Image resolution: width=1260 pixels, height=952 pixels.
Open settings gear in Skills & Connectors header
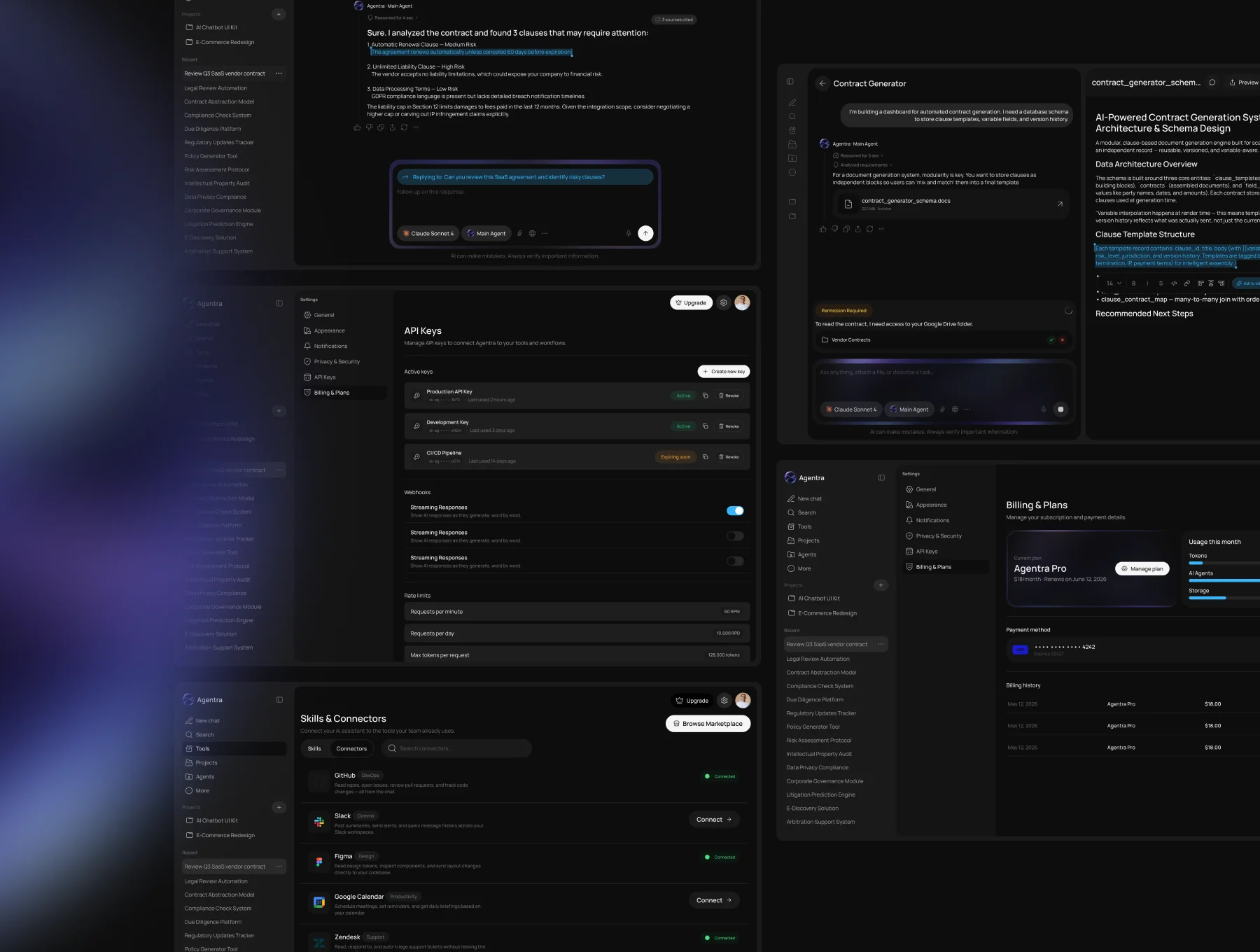(x=724, y=700)
